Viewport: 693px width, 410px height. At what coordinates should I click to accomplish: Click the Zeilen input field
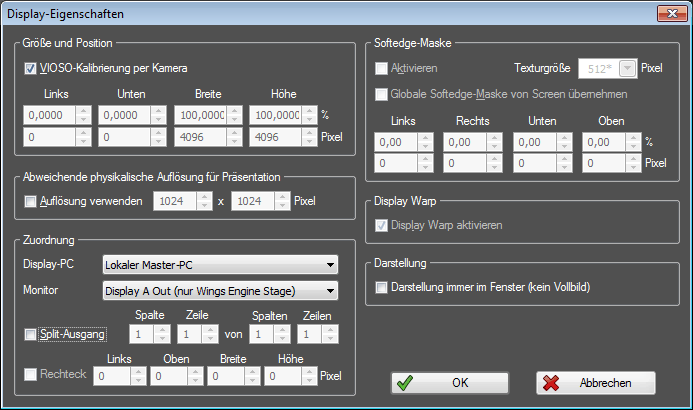click(310, 334)
